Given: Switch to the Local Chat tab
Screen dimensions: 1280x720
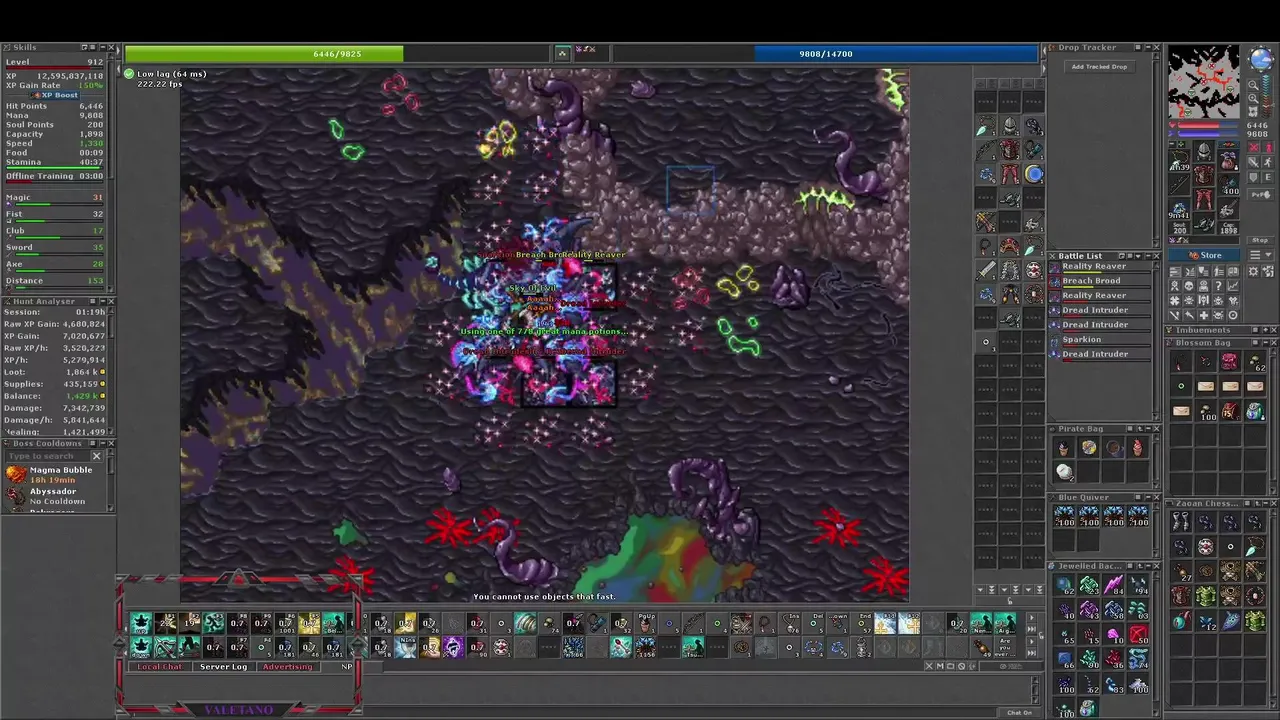Looking at the screenshot, I should coord(160,666).
